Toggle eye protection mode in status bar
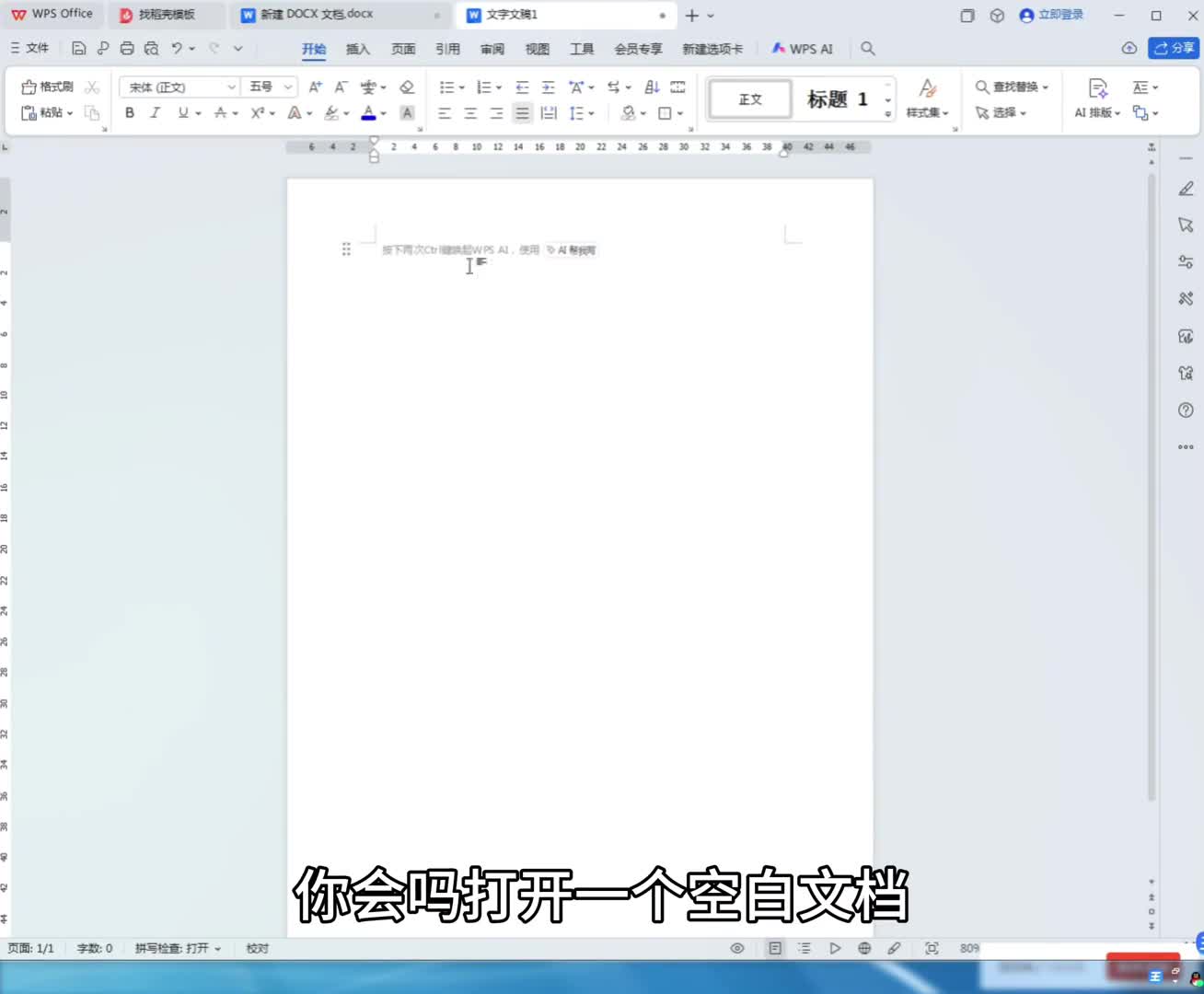The width and height of the screenshot is (1204, 994). 737,948
